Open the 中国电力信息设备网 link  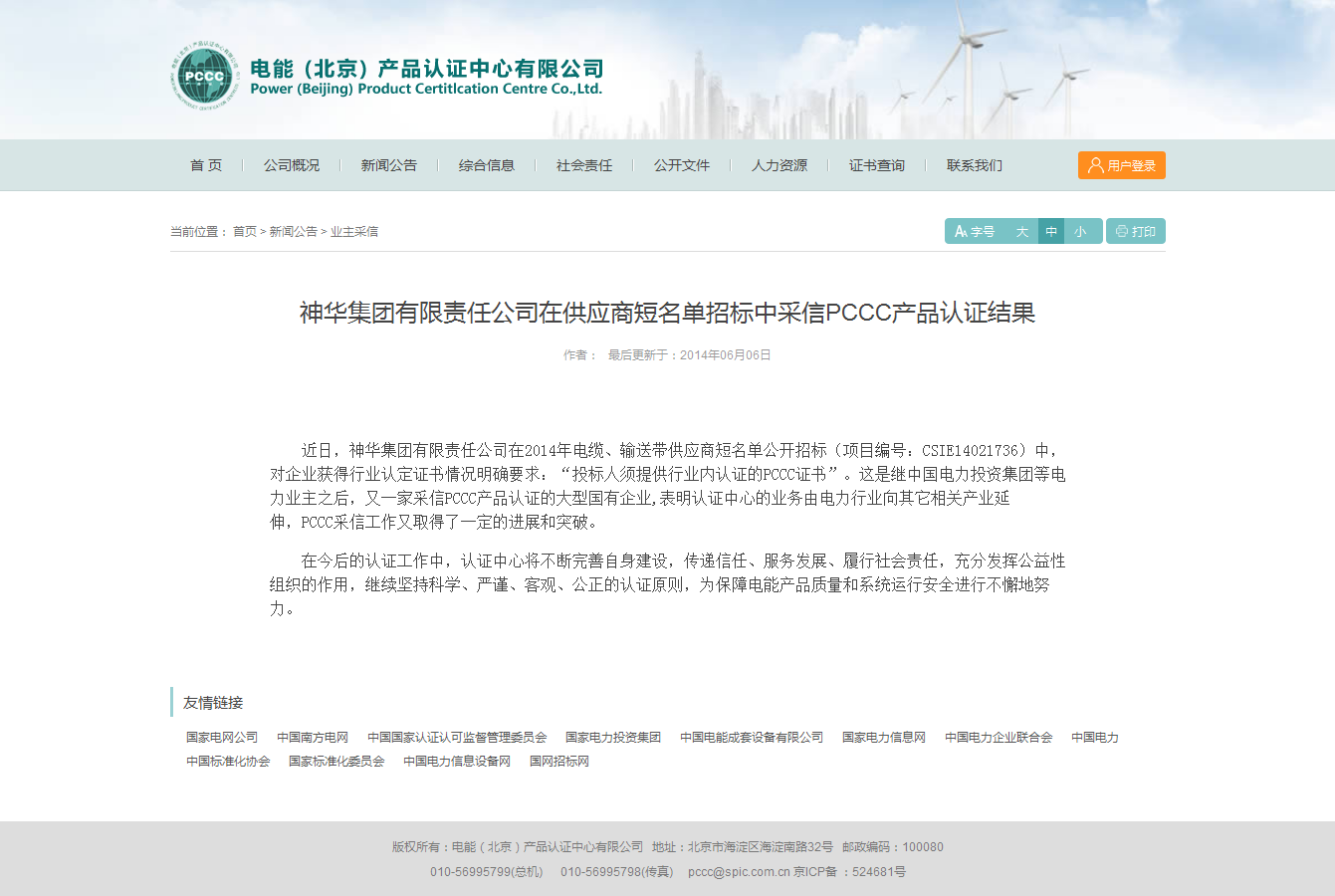pyautogui.click(x=457, y=762)
